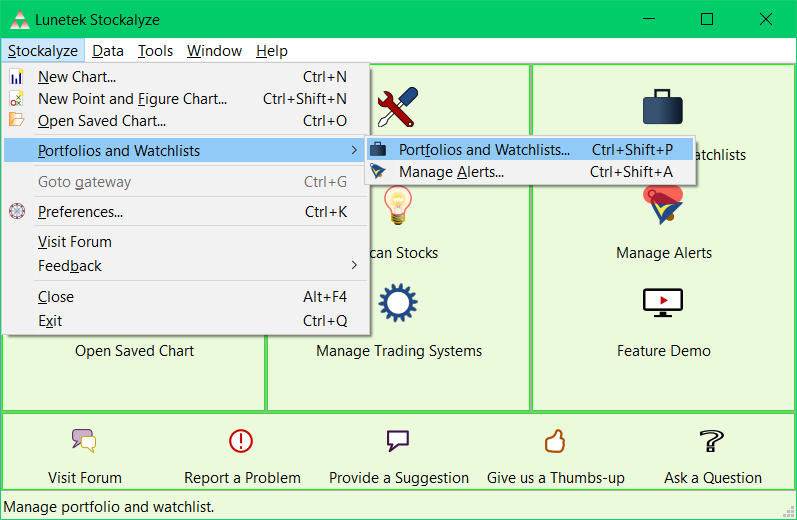The image size is (797, 520).
Task: Click the Open Saved Chart folder icon
Action: click(x=16, y=121)
